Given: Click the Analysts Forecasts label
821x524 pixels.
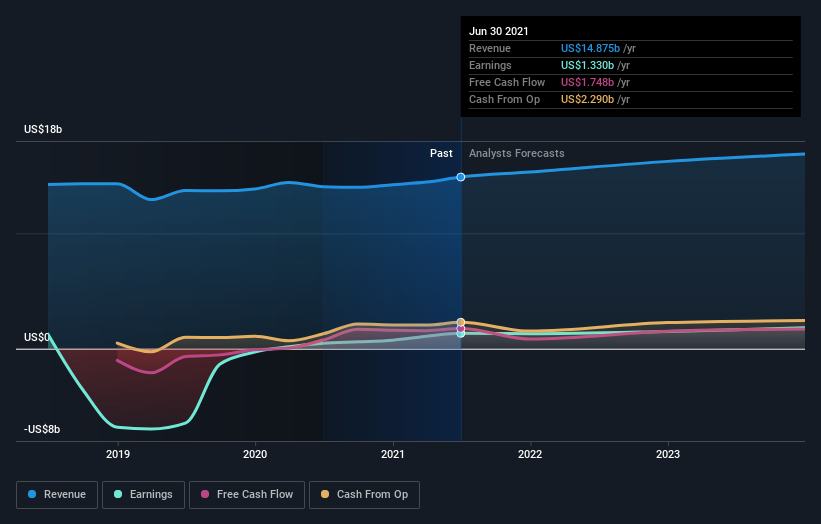Looking at the screenshot, I should pos(516,153).
